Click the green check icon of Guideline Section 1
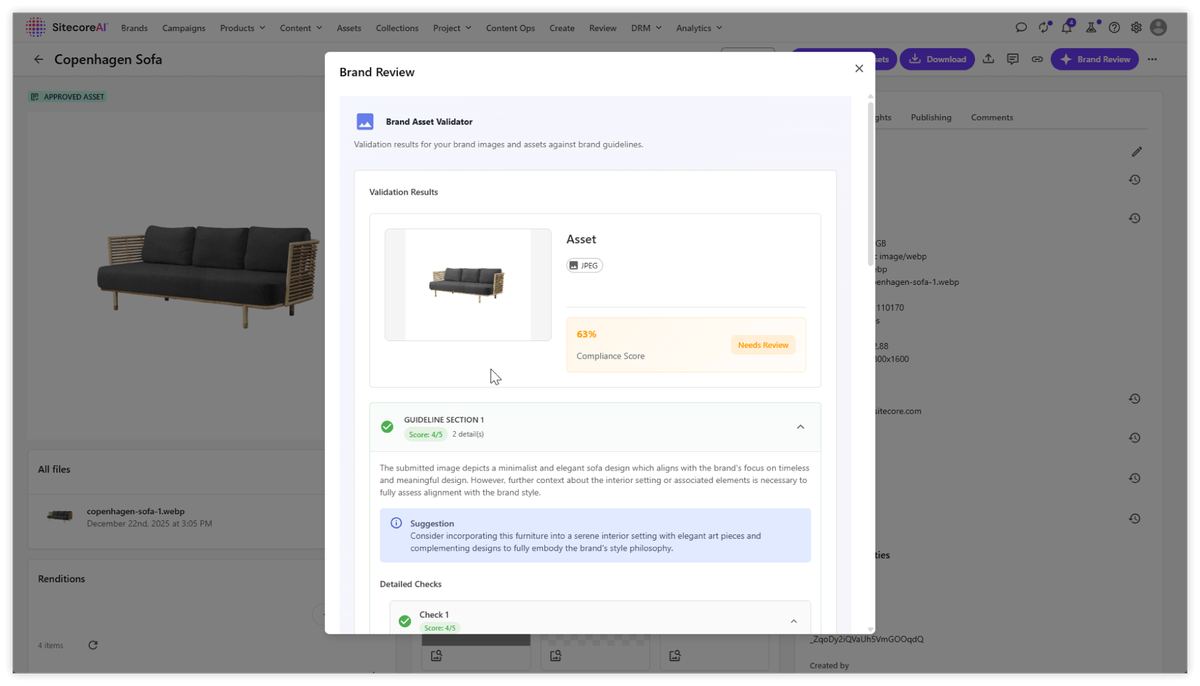The height and width of the screenshot is (686, 1200). [x=387, y=427]
